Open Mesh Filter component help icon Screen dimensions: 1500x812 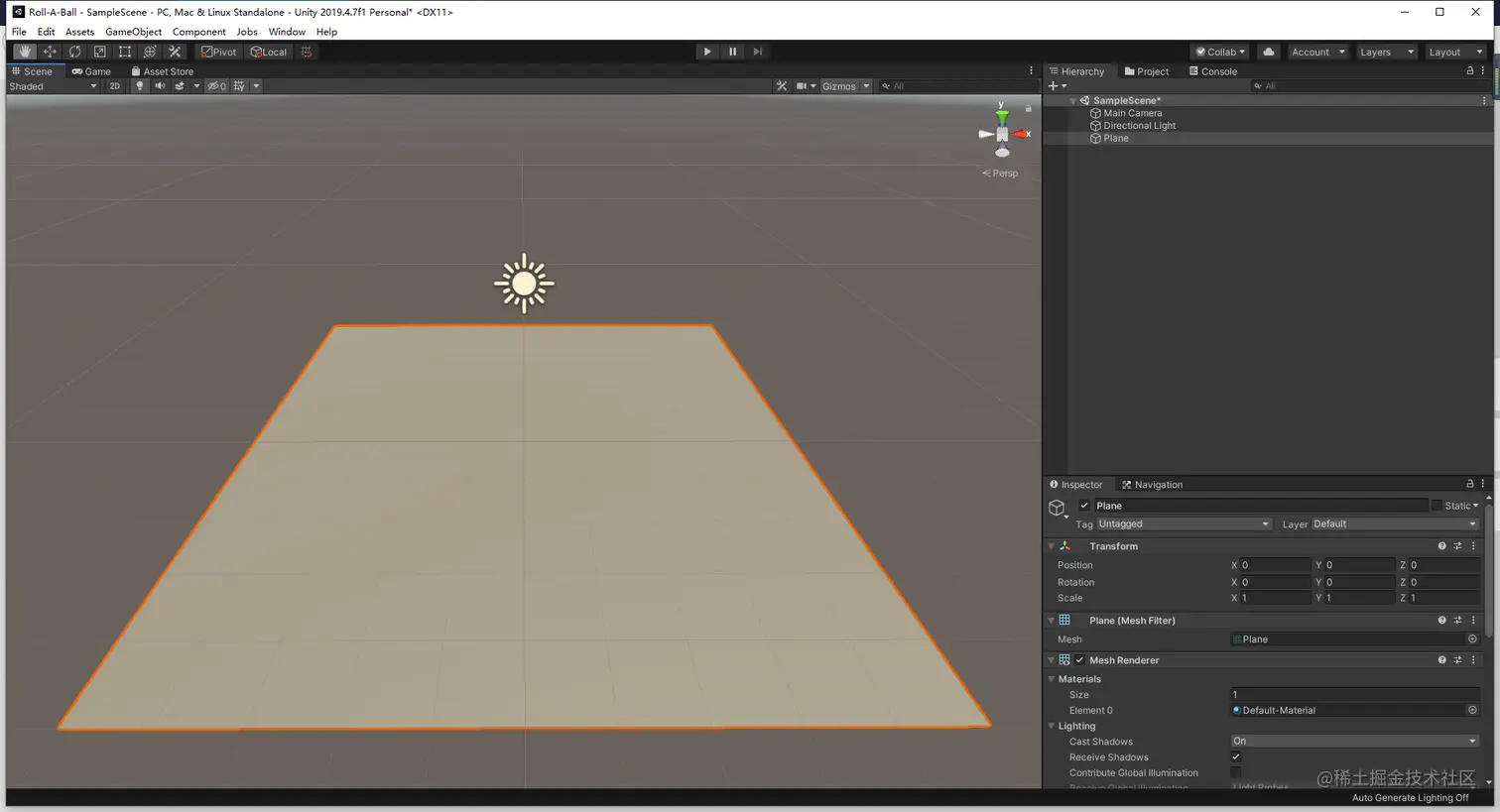coord(1441,621)
